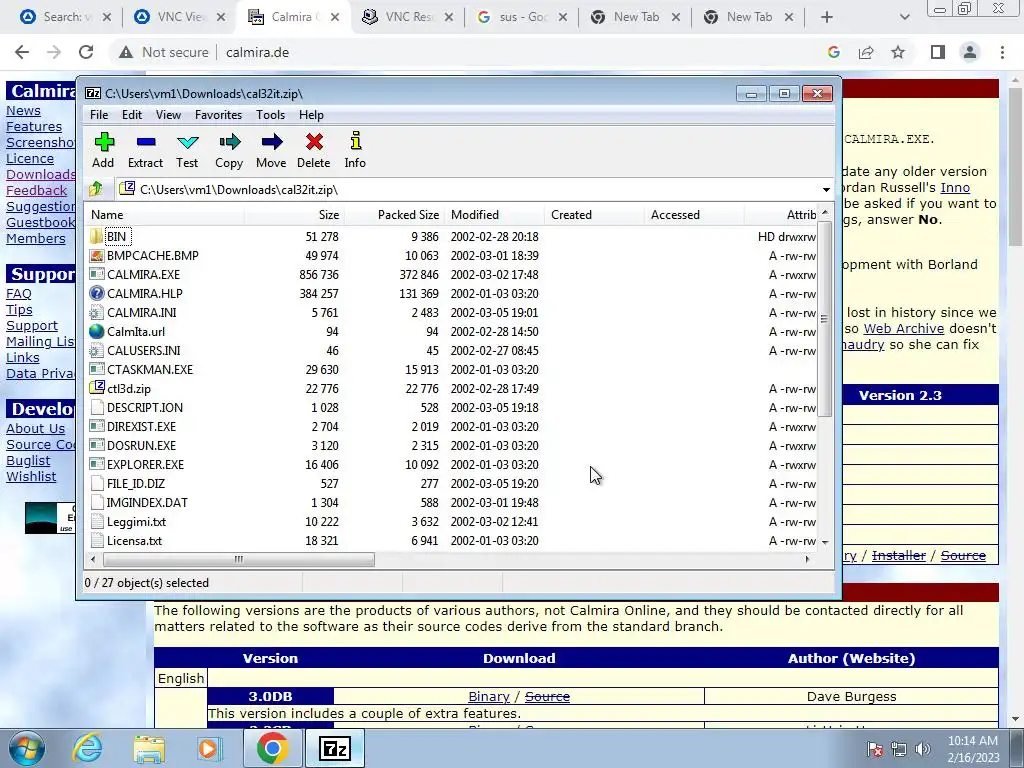Open the Edit menu in 7-Zip

pyautogui.click(x=132, y=115)
